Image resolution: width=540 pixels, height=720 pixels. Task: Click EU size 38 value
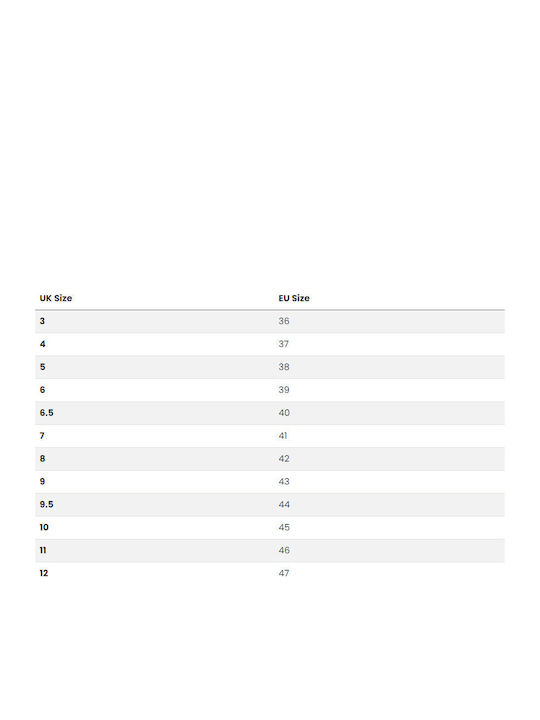(284, 367)
